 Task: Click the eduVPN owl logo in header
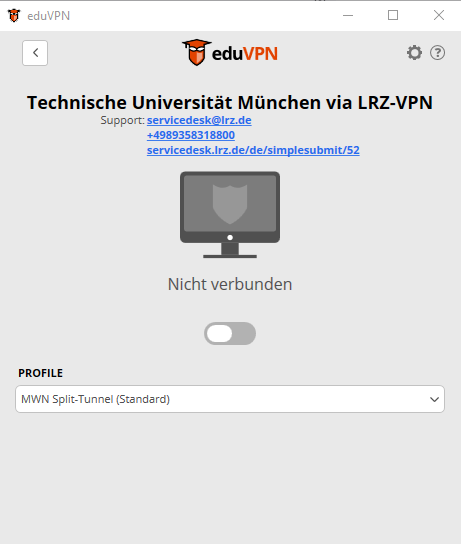click(196, 52)
